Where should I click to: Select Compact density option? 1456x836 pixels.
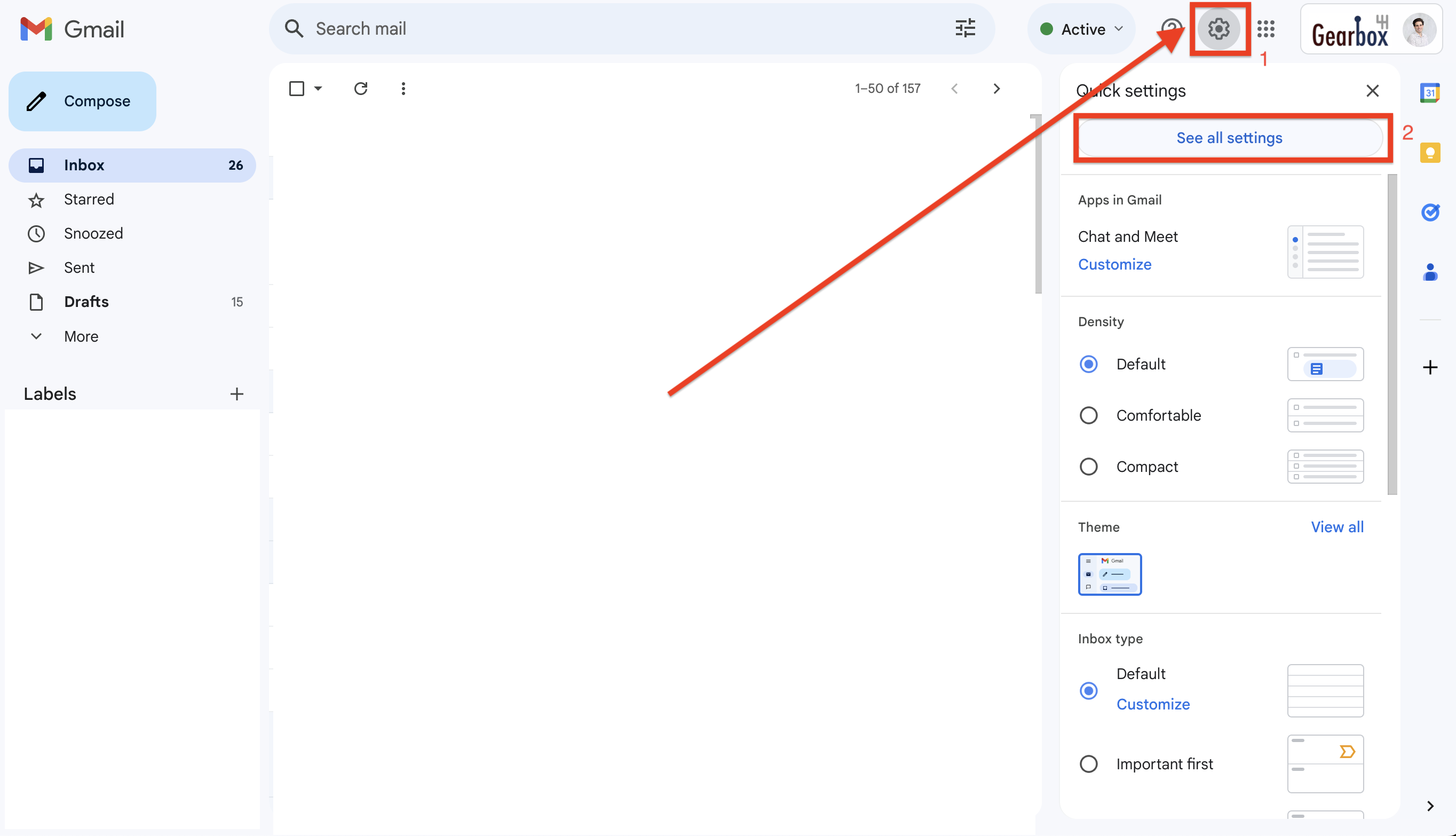(x=1088, y=466)
